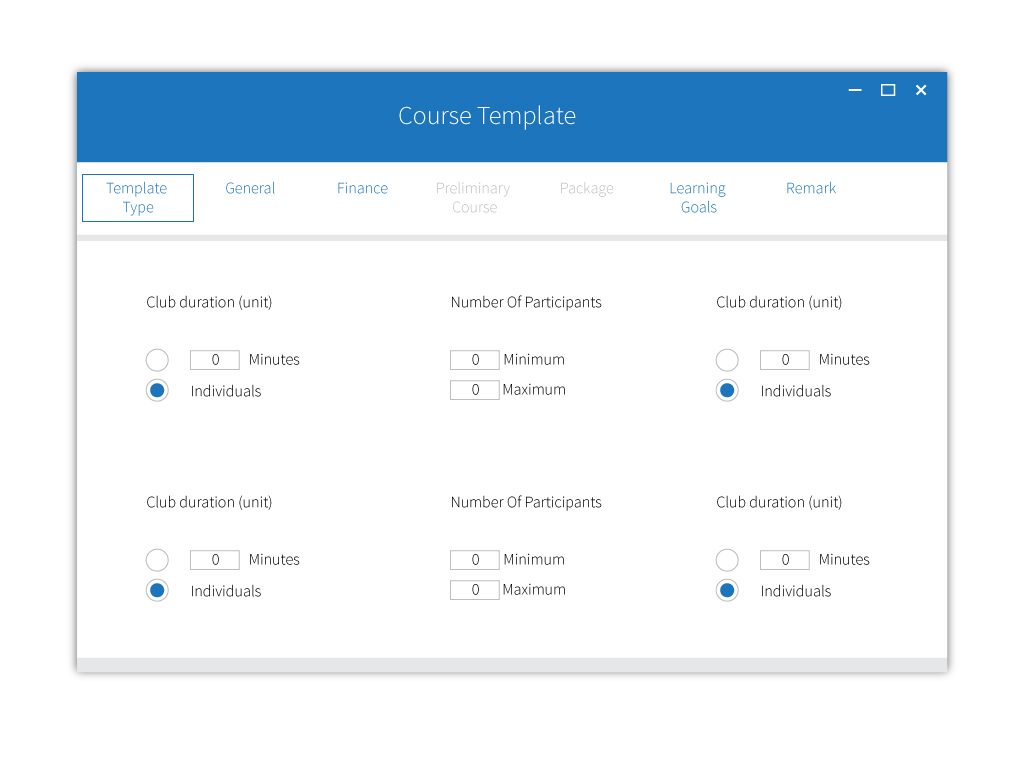Focus the Maximum field in lower Participants group

475,590
